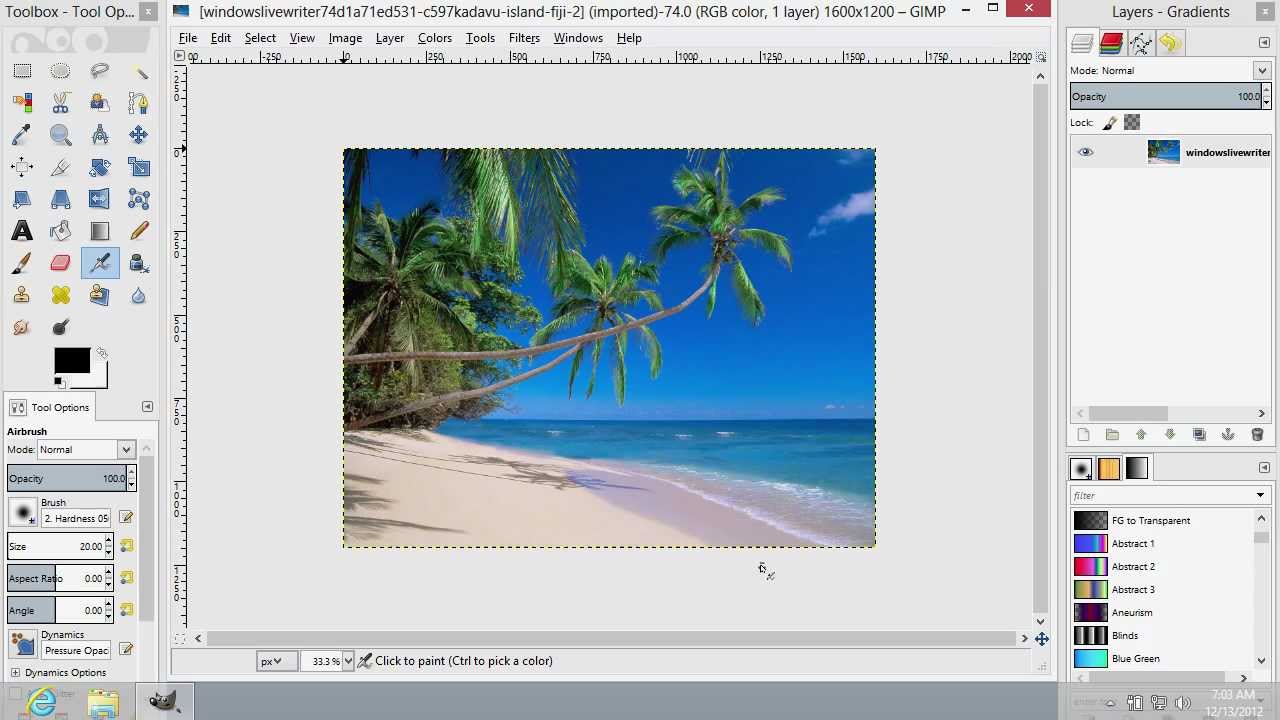Expand Dynamics Options section
This screenshot has height=720, width=1280.
15,673
